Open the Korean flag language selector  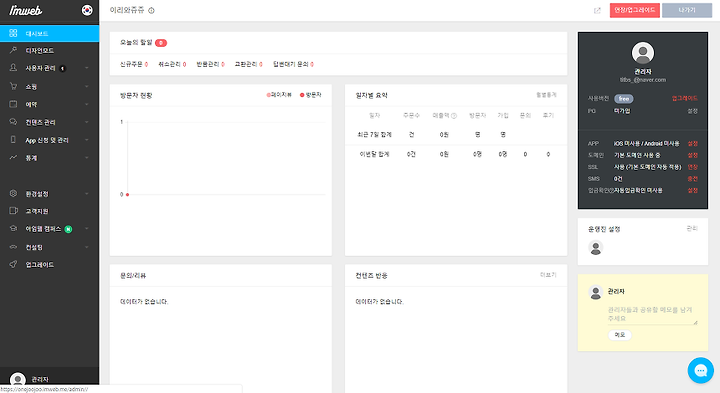(x=87, y=10)
